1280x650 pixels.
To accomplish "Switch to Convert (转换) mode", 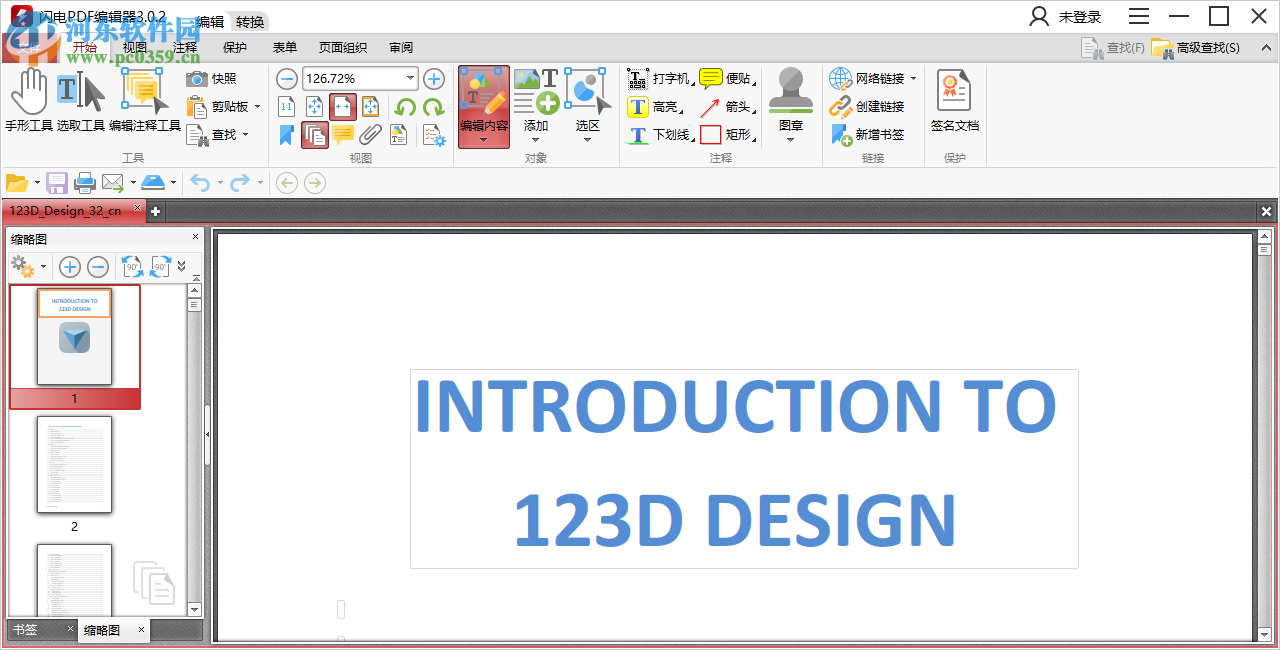I will [x=250, y=21].
